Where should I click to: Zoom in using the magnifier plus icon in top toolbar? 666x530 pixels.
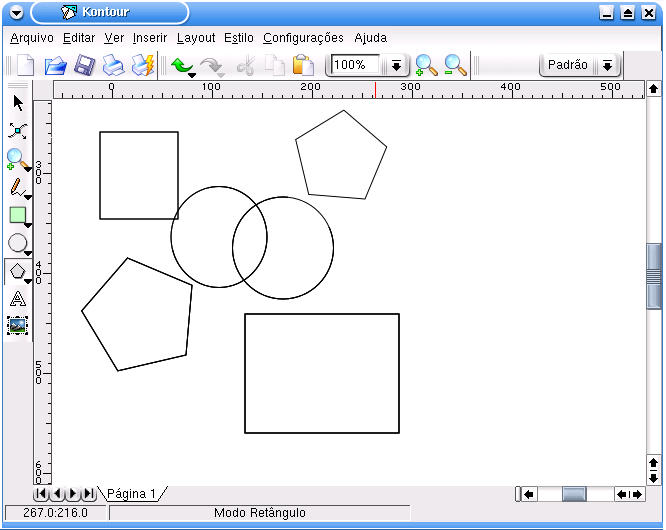click(x=426, y=65)
